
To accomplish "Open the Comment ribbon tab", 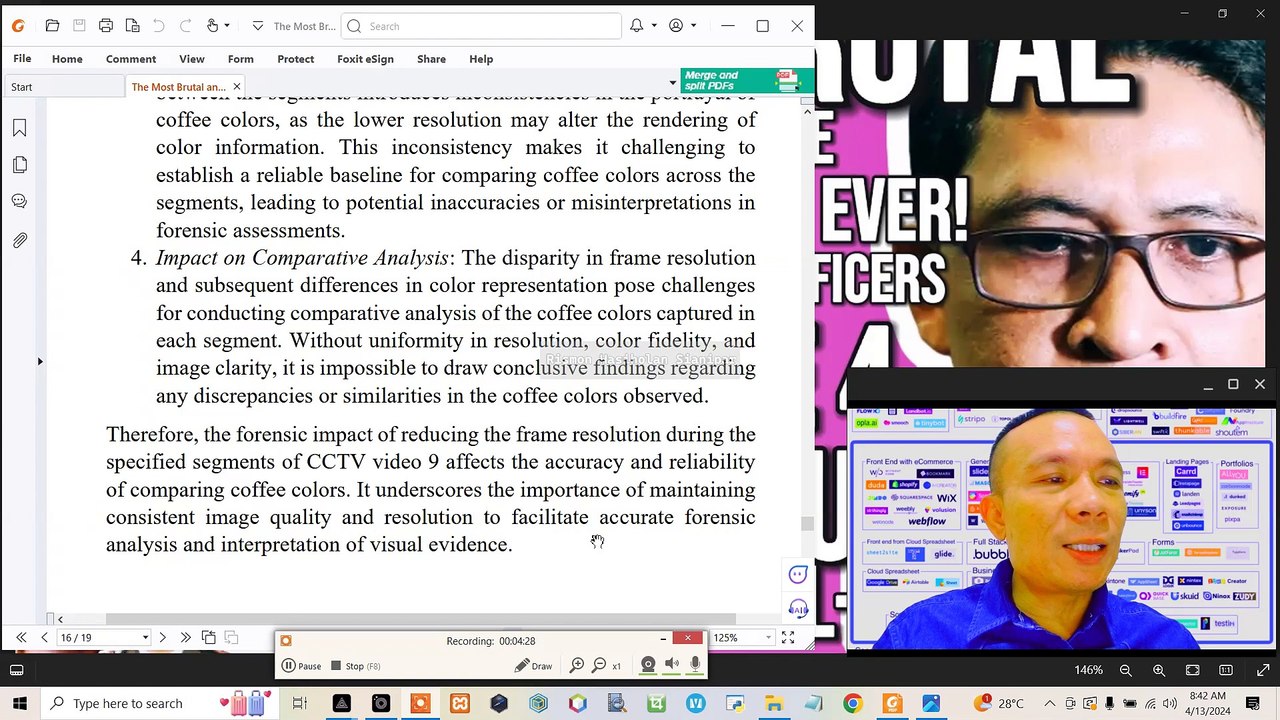I will [x=131, y=59].
